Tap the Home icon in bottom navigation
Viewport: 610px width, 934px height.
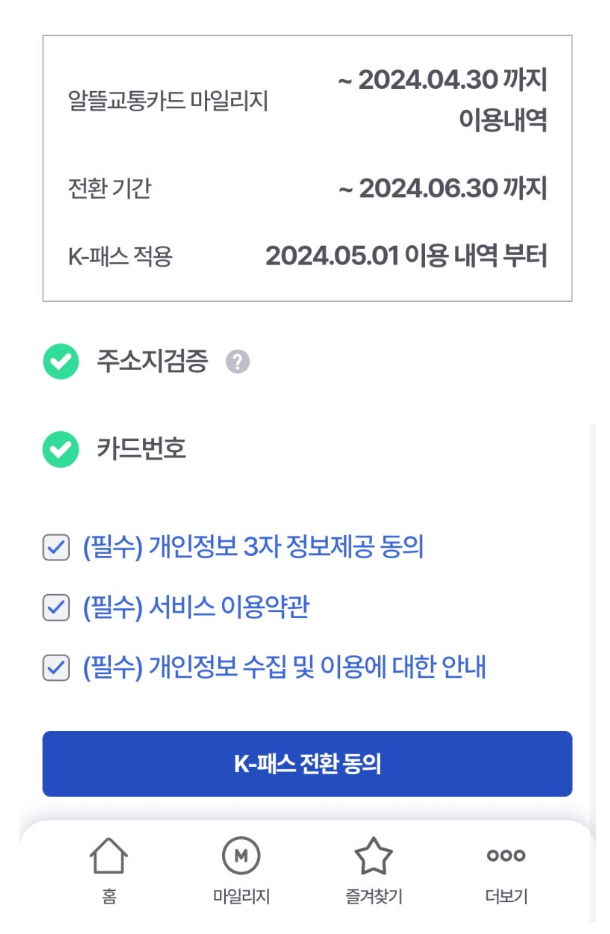click(109, 860)
